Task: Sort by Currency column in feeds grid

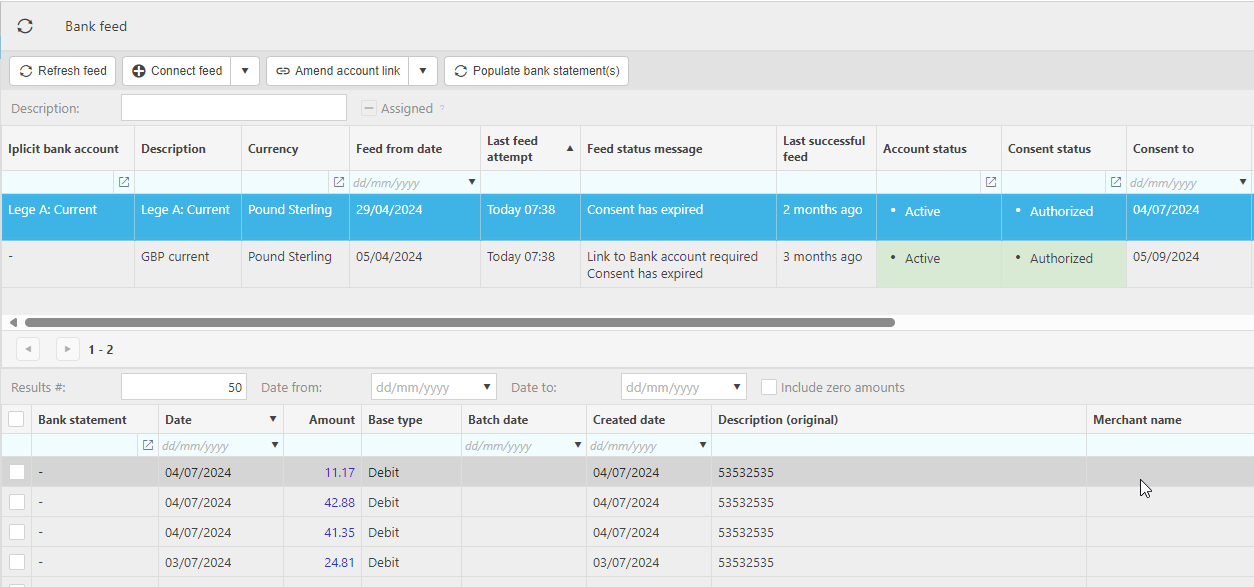Action: 295,149
